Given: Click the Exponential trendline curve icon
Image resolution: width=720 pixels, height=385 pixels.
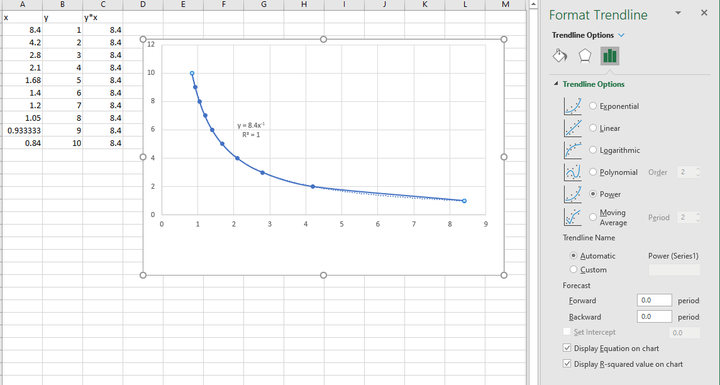Looking at the screenshot, I should (x=573, y=106).
